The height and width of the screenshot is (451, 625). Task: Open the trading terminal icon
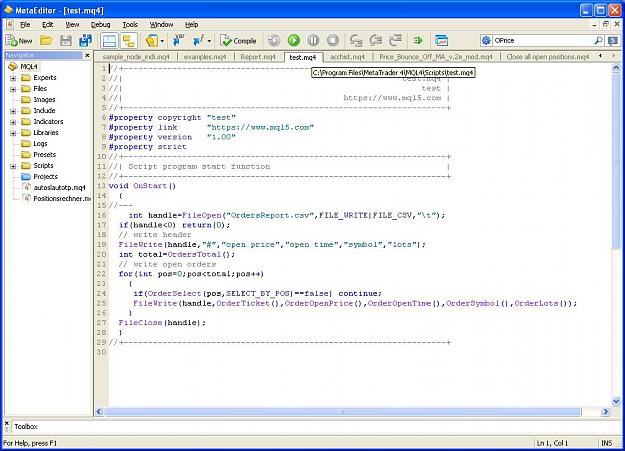tap(441, 40)
